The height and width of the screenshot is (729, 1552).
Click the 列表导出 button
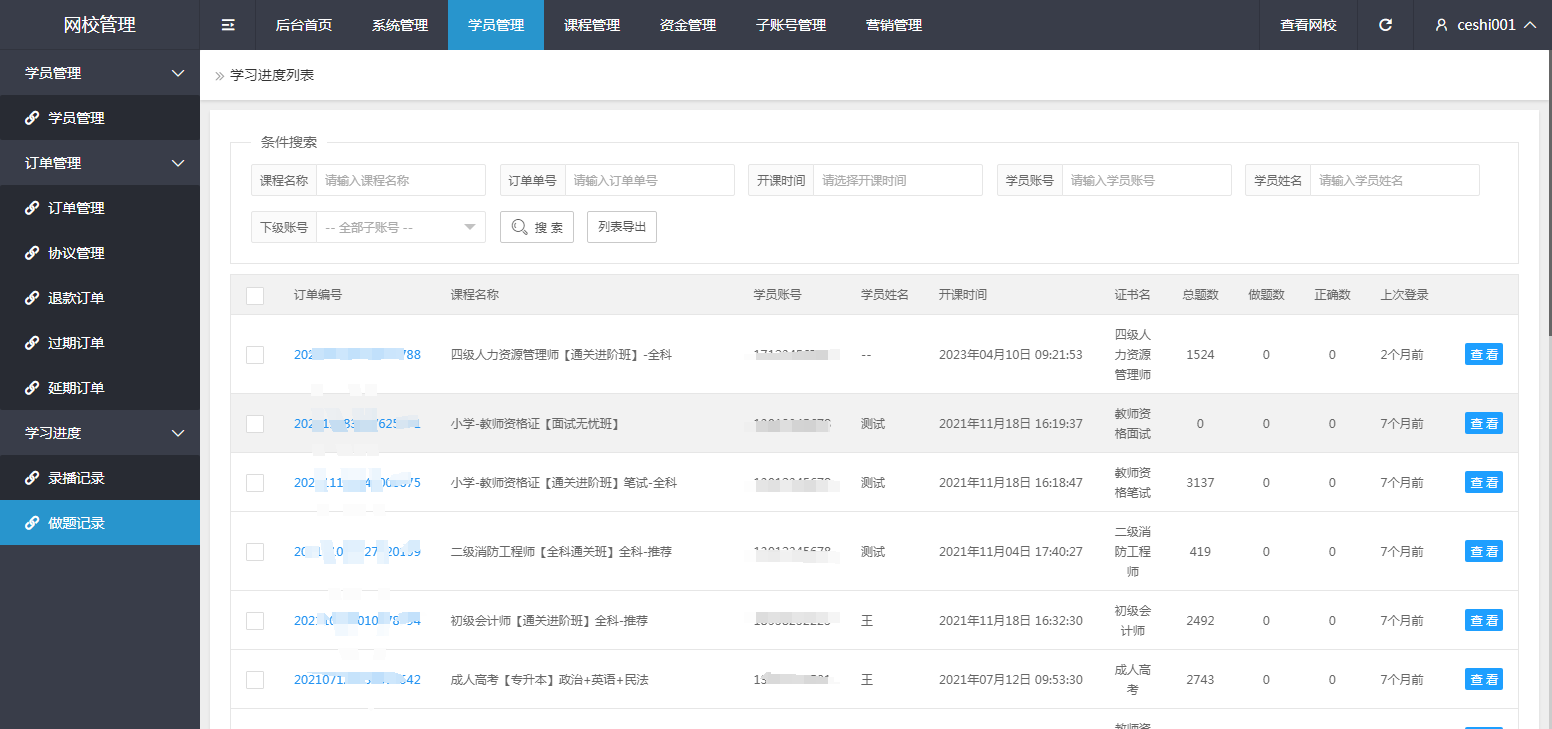(x=622, y=227)
